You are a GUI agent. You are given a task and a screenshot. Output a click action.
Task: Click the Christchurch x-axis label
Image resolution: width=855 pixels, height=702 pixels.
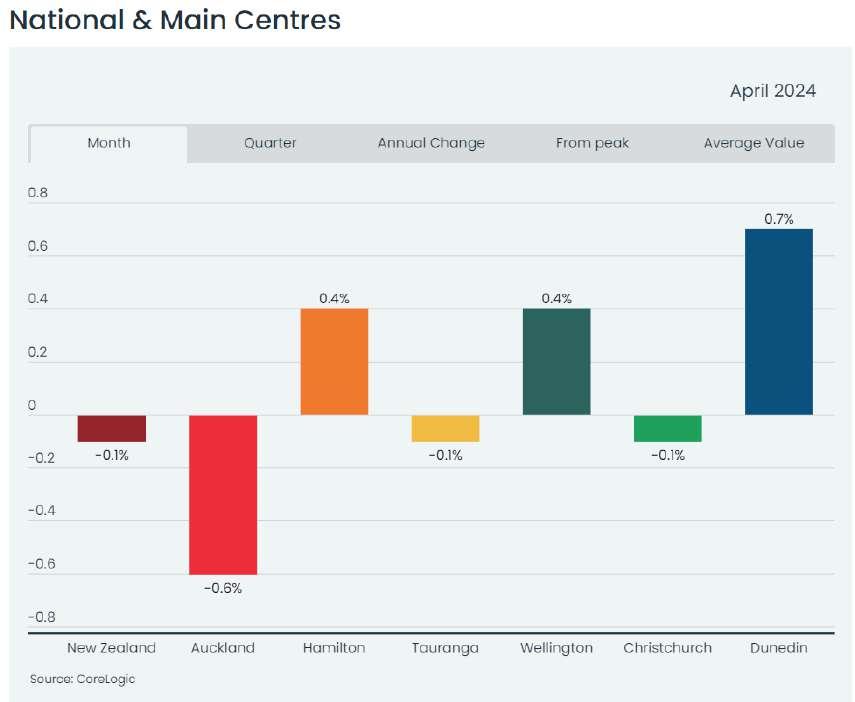point(667,648)
